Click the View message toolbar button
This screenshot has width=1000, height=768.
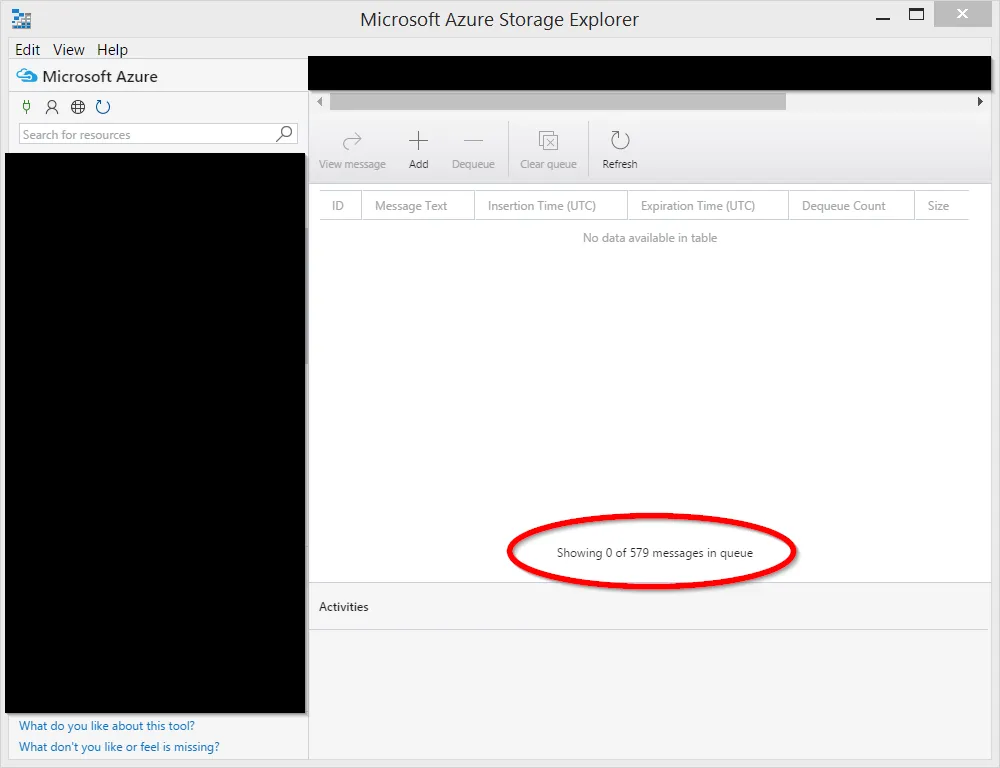(x=352, y=150)
